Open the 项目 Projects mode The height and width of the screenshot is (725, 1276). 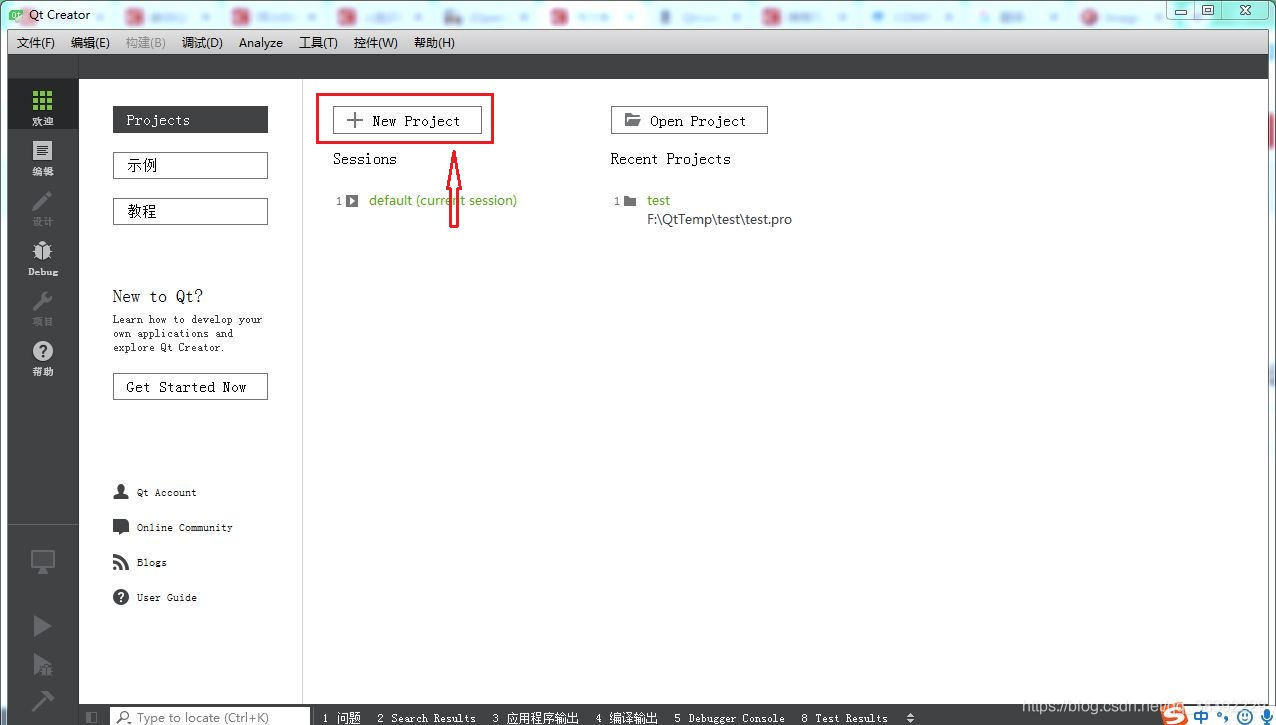[42, 307]
